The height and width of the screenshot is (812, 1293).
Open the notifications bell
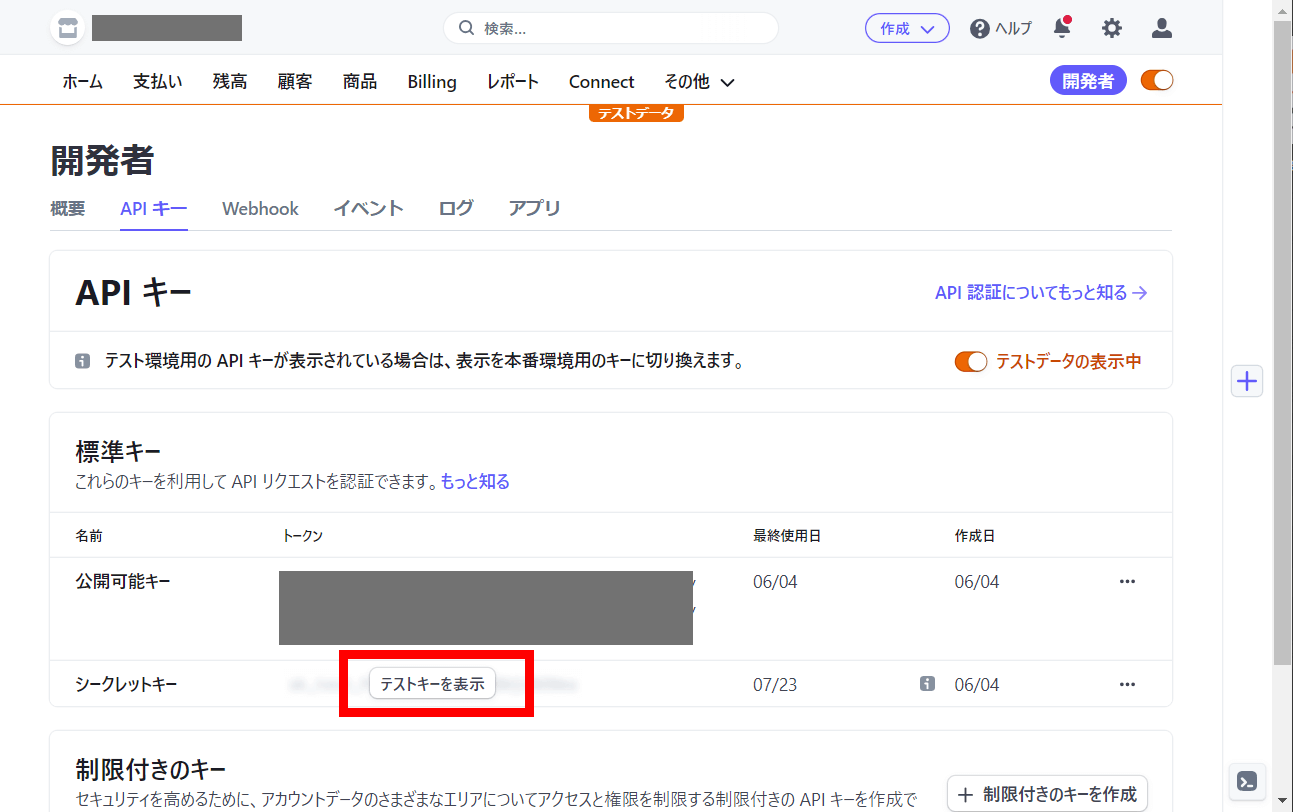[x=1062, y=28]
